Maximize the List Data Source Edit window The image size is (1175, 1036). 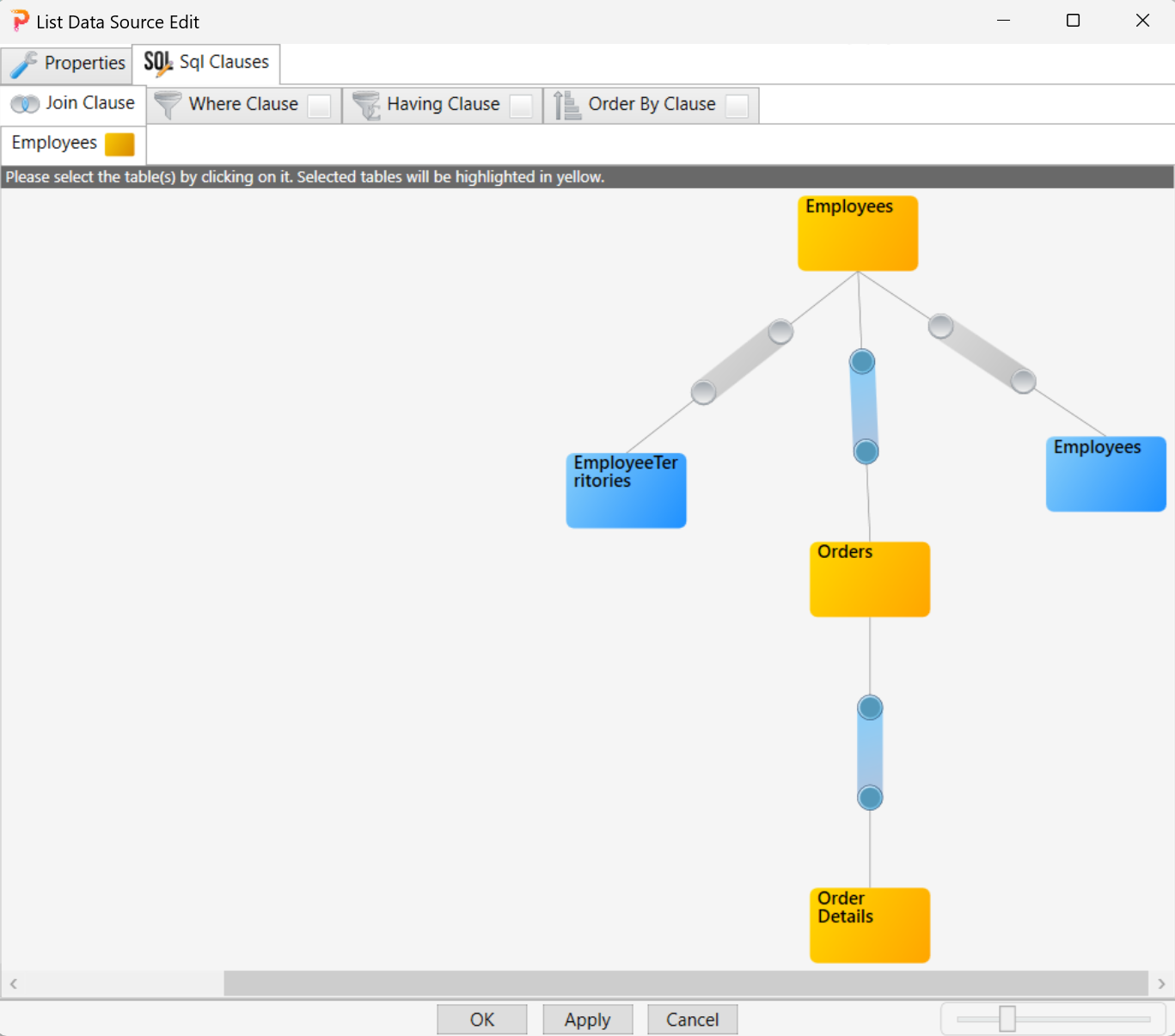point(1073,21)
